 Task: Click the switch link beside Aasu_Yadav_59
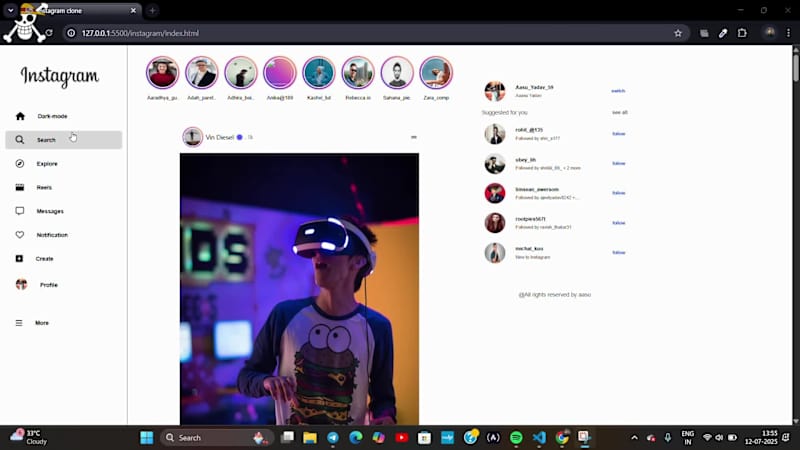(618, 91)
